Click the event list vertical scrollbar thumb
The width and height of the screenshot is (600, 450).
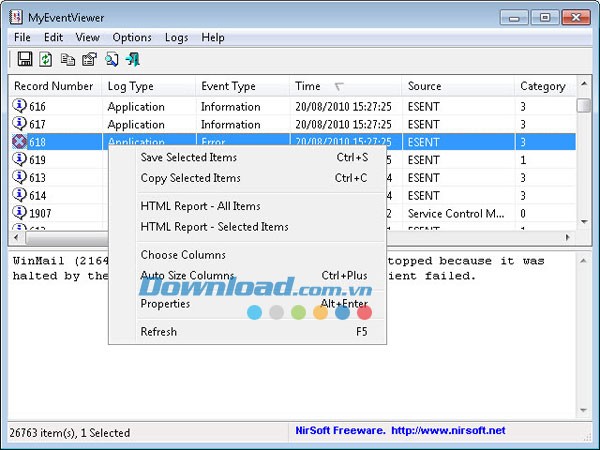tap(584, 106)
